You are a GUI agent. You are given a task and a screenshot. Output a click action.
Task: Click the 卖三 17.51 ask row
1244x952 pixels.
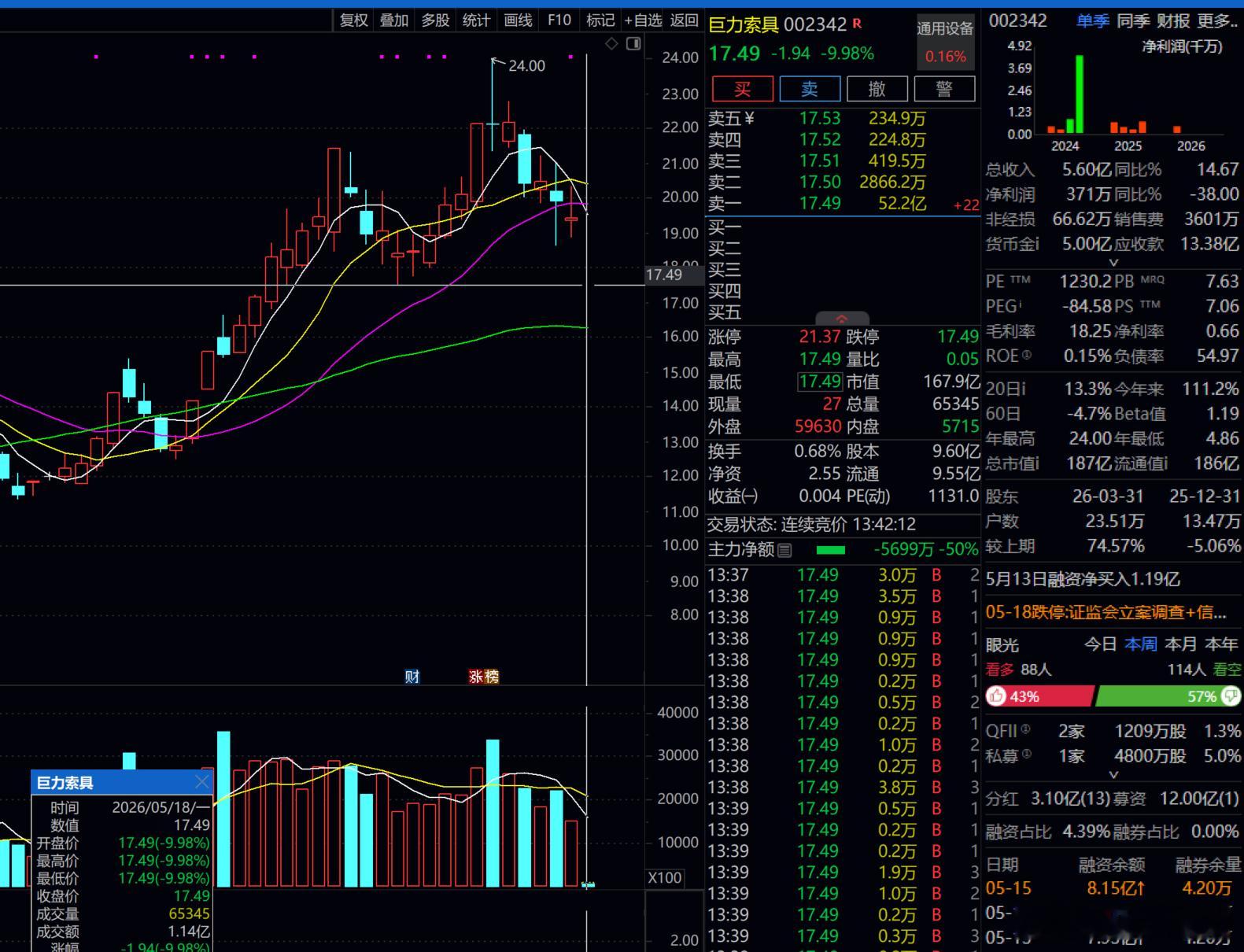[x=843, y=161]
